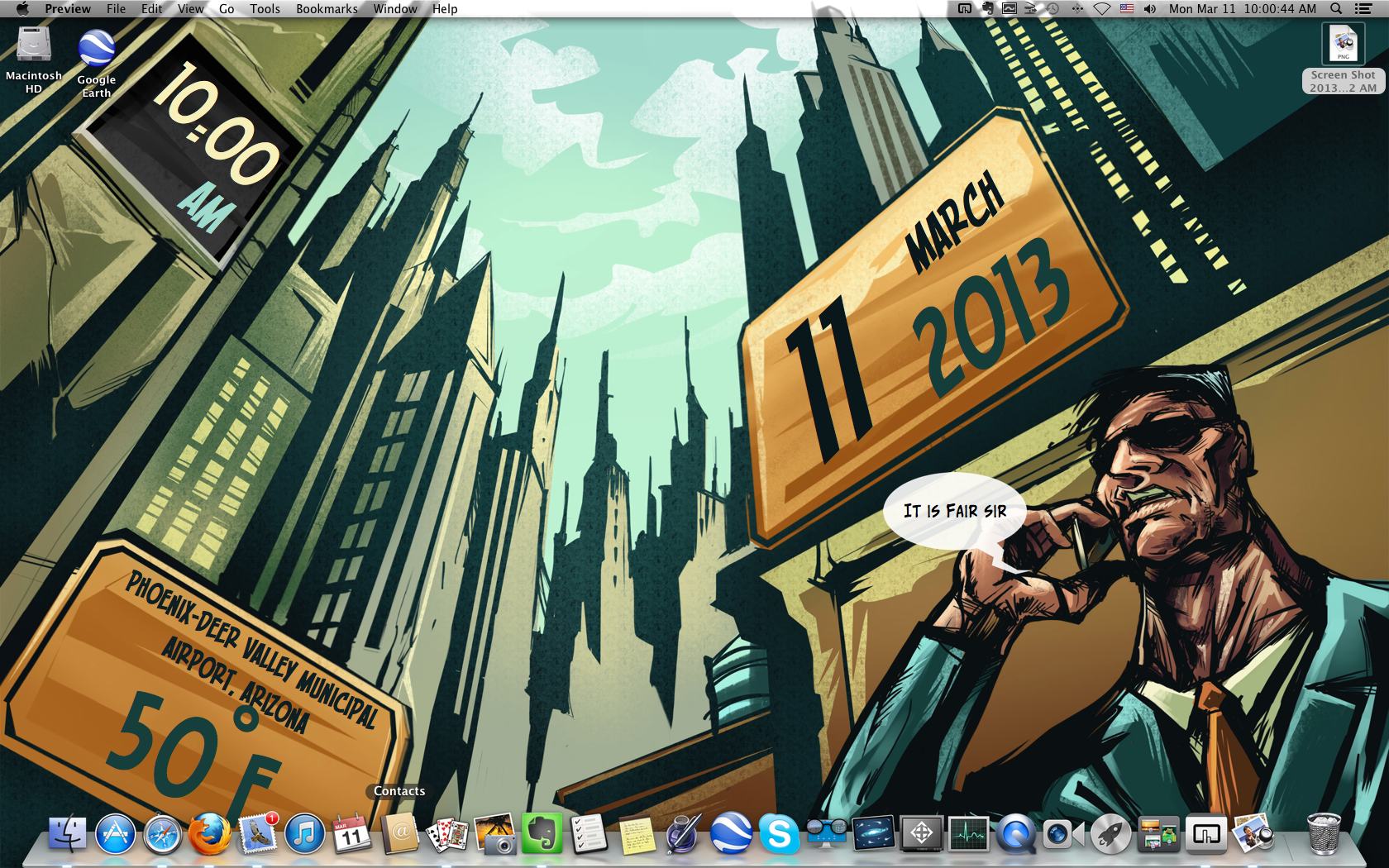
Task: Open the volume control in menu bar
Action: pos(1150,8)
